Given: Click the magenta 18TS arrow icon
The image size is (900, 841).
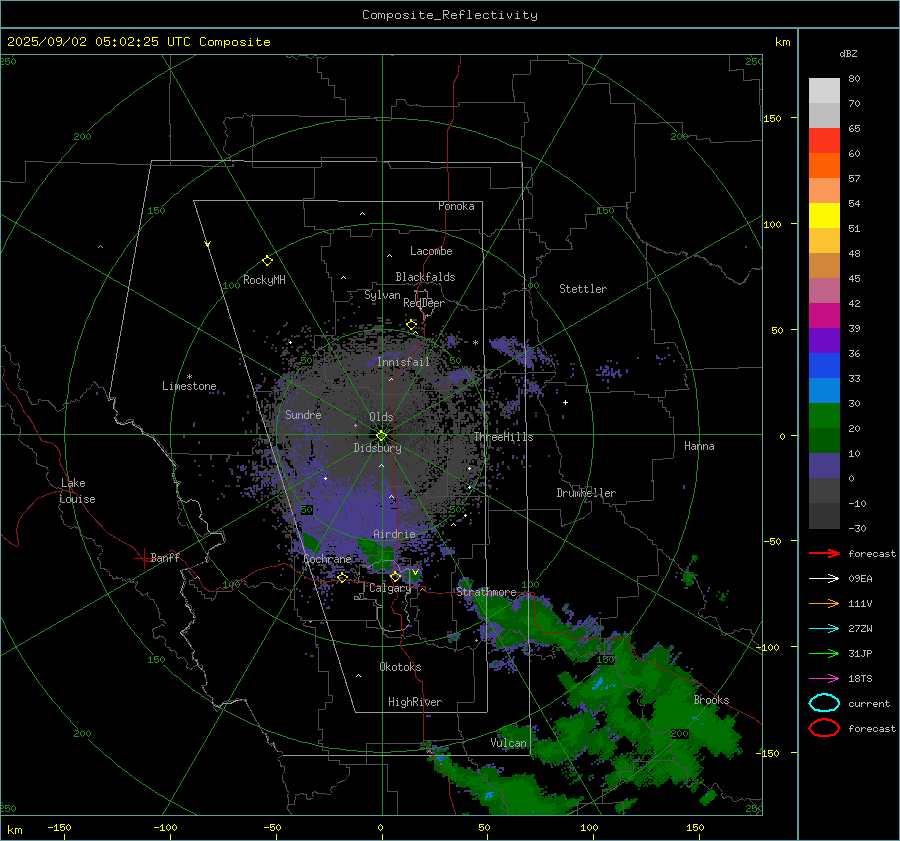Looking at the screenshot, I should click(824, 679).
